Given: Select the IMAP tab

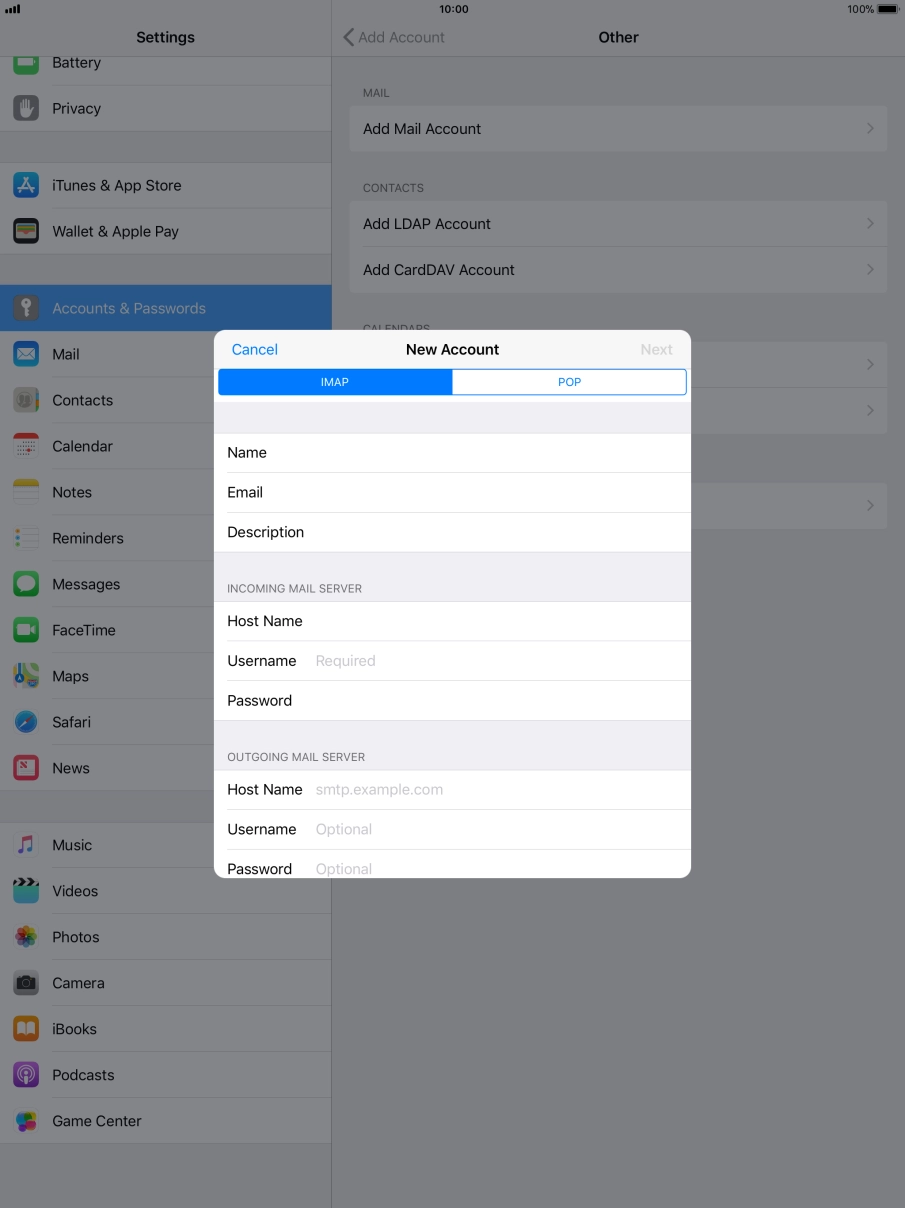Looking at the screenshot, I should (335, 381).
